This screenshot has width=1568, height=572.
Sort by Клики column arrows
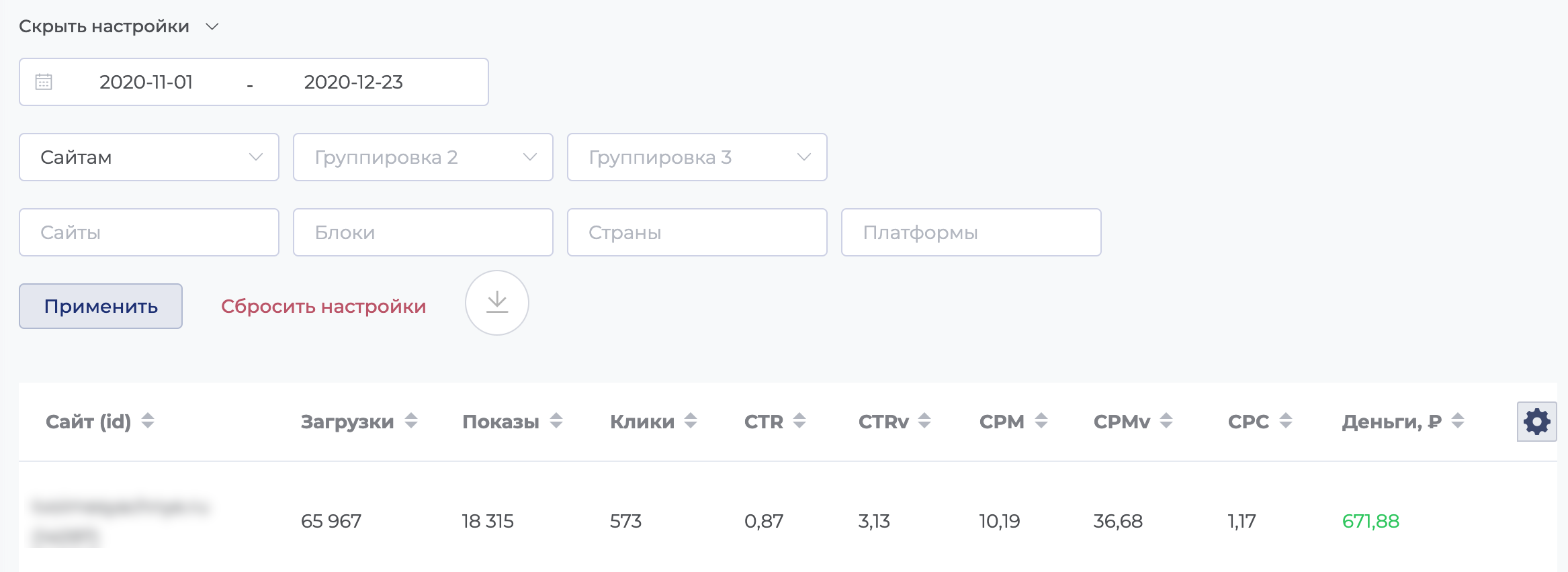click(x=691, y=421)
